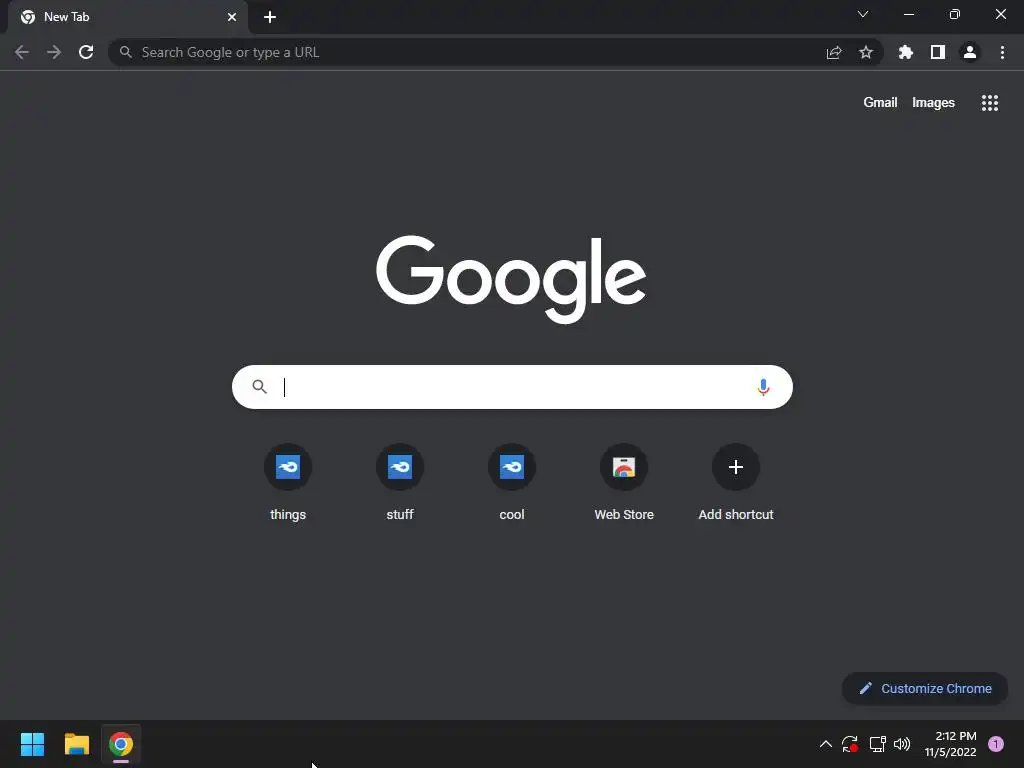The width and height of the screenshot is (1024, 768).
Task: Minimize the Chrome window
Action: pyautogui.click(x=908, y=14)
